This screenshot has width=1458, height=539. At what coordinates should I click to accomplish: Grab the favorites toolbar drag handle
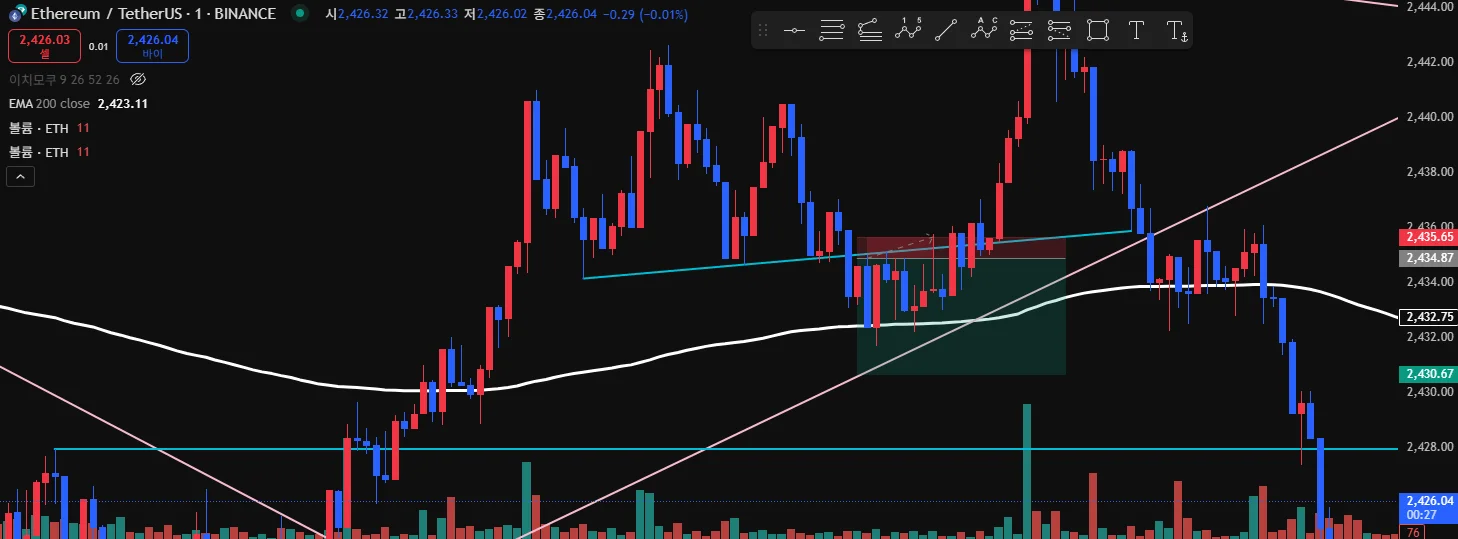click(764, 31)
